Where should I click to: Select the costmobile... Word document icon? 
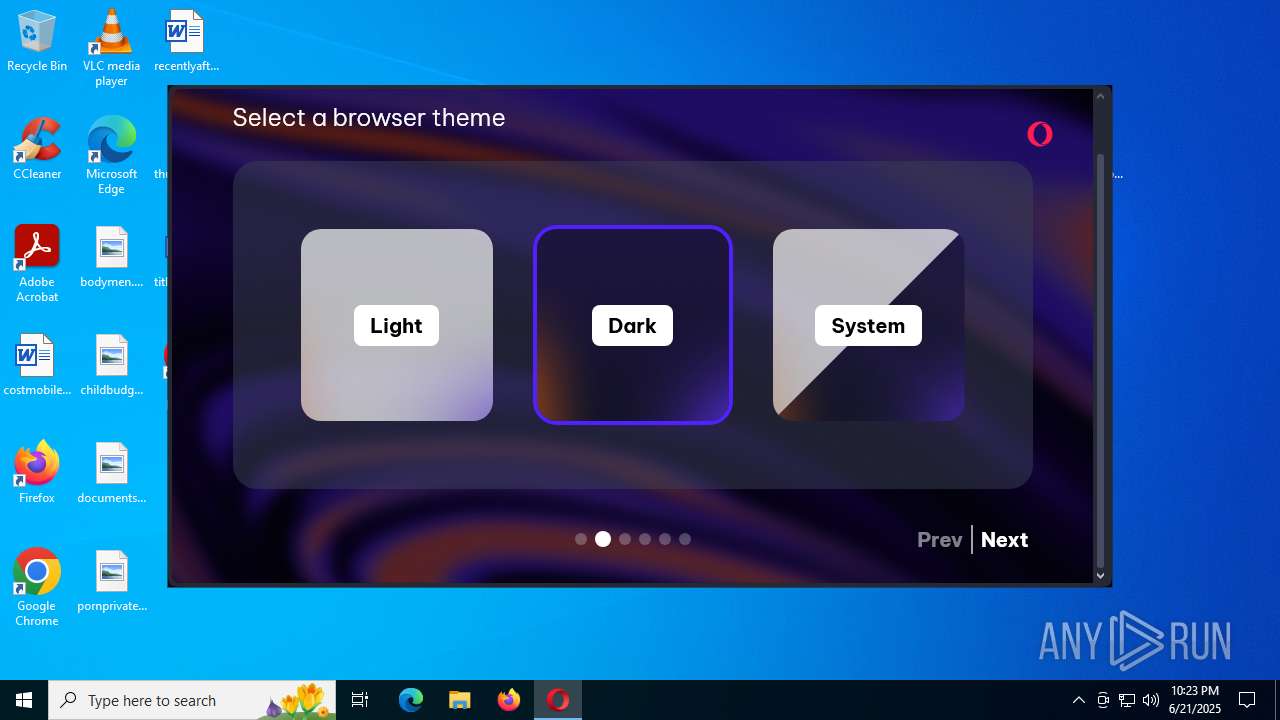37,366
